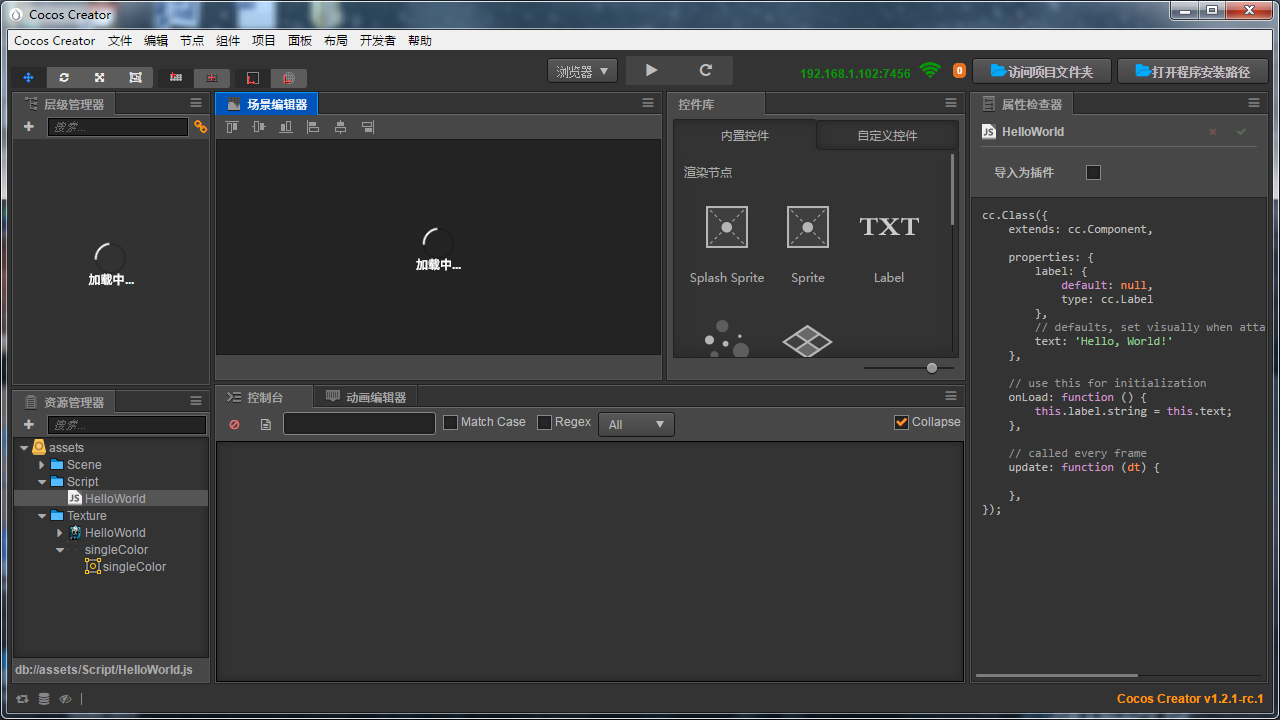Image resolution: width=1280 pixels, height=720 pixels.
Task: Align top edges in scene editor toolbar
Action: click(232, 127)
